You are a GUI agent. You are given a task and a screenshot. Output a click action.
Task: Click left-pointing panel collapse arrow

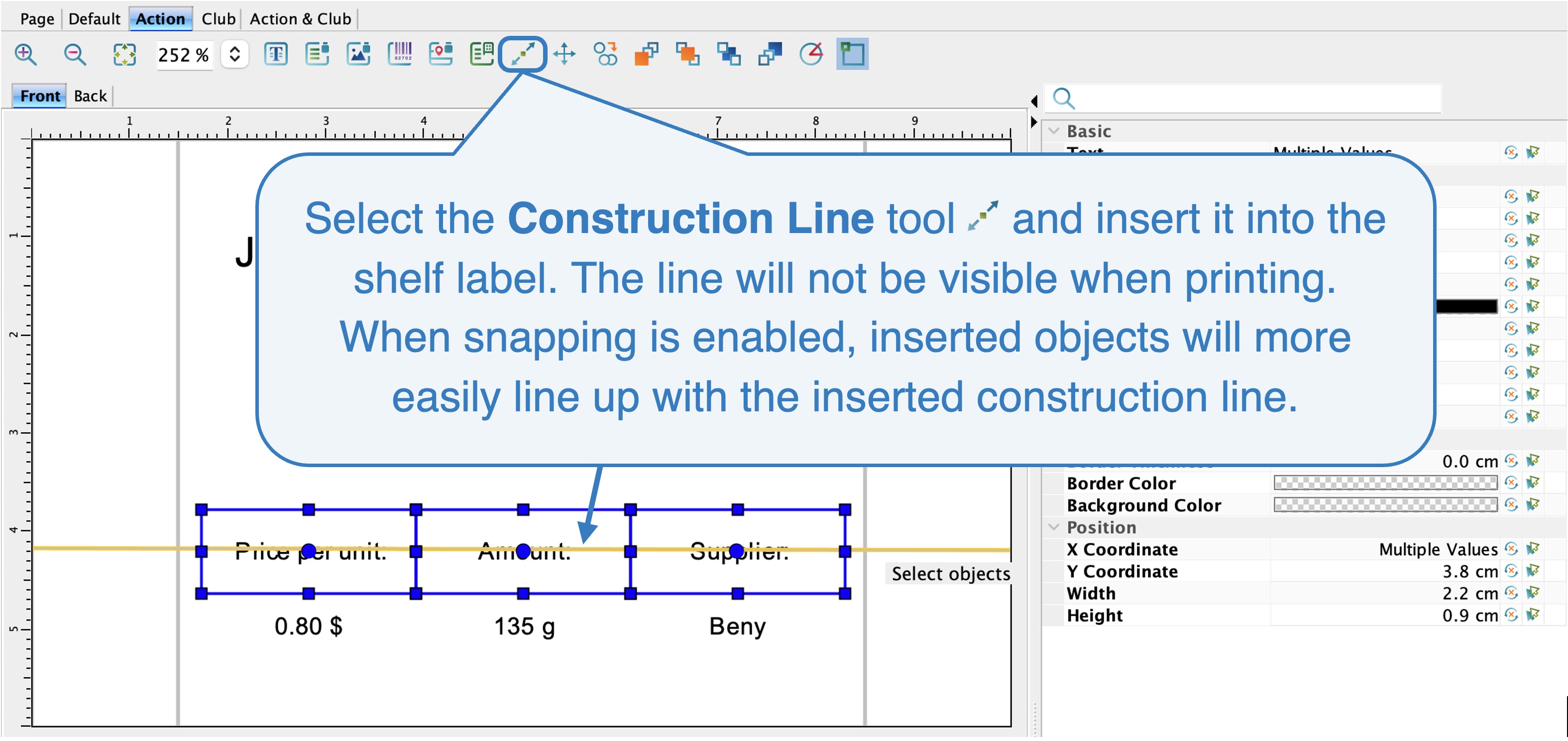click(1033, 101)
